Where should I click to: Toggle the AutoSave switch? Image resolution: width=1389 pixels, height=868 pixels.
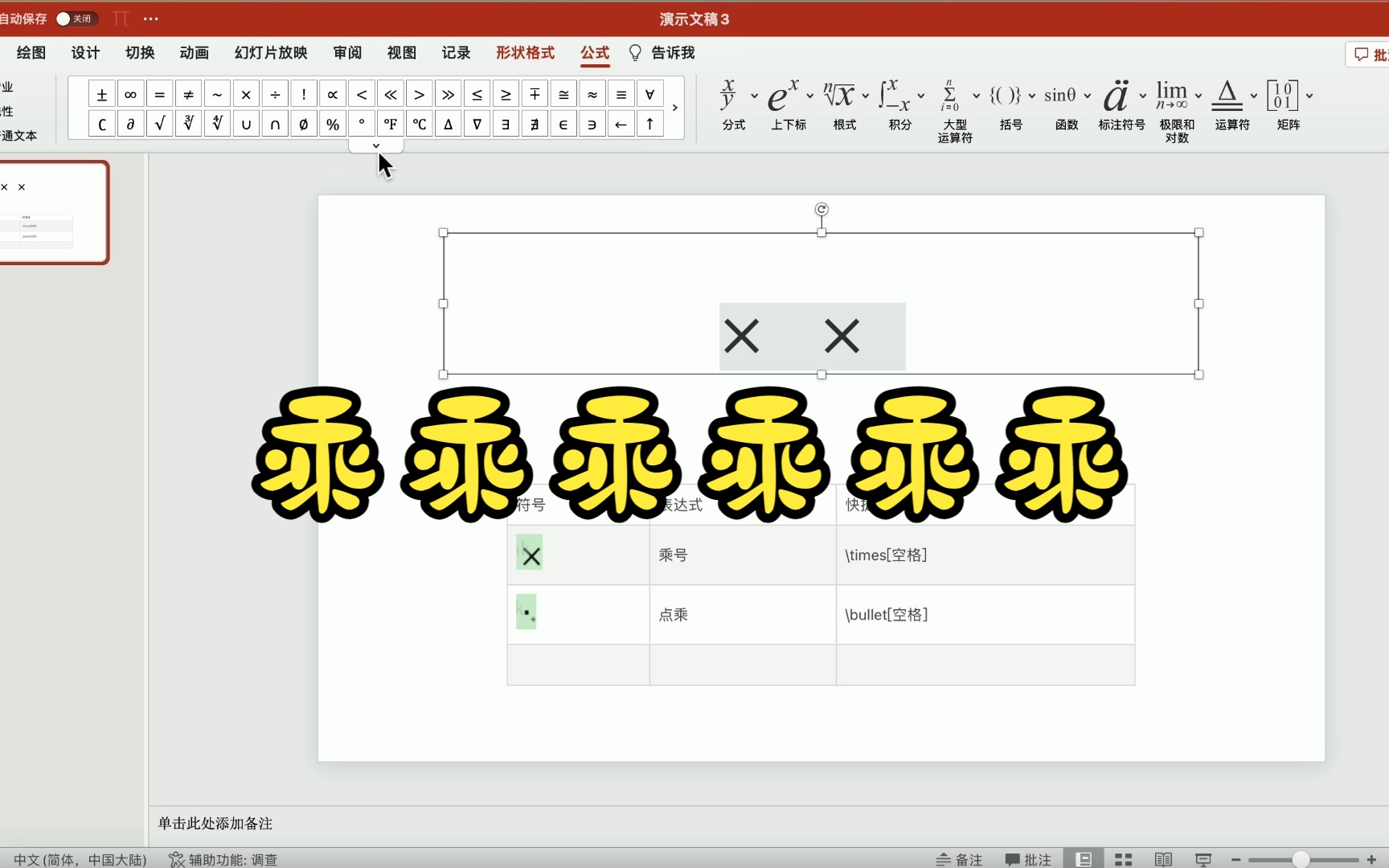pos(76,18)
